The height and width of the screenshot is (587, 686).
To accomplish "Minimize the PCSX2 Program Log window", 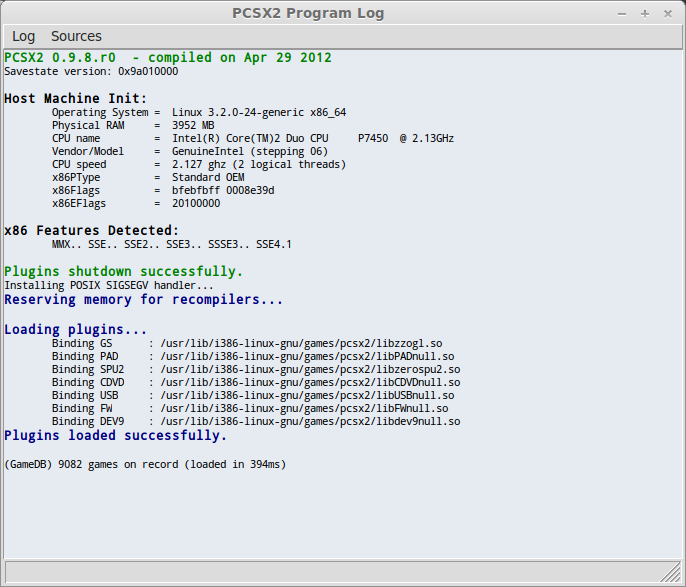I will 623,13.
